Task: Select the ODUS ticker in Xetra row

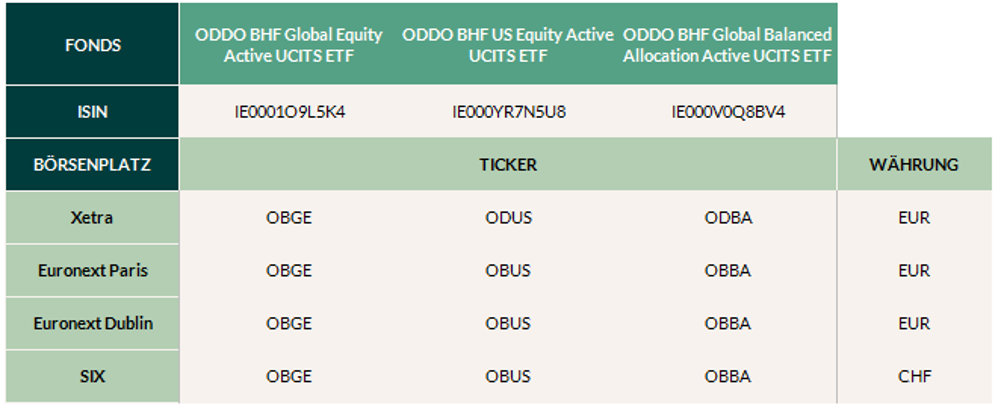Action: 508,218
